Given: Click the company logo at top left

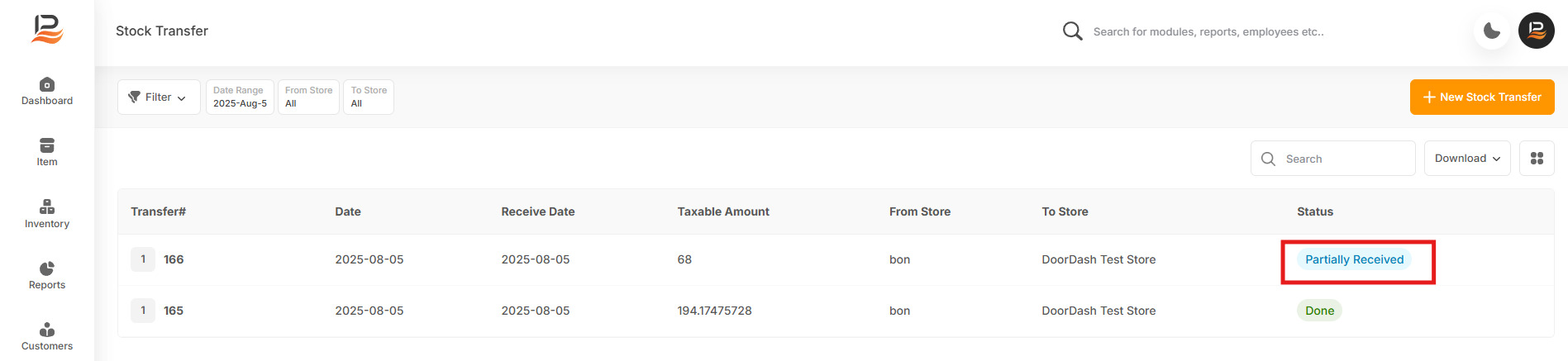Looking at the screenshot, I should (x=47, y=29).
